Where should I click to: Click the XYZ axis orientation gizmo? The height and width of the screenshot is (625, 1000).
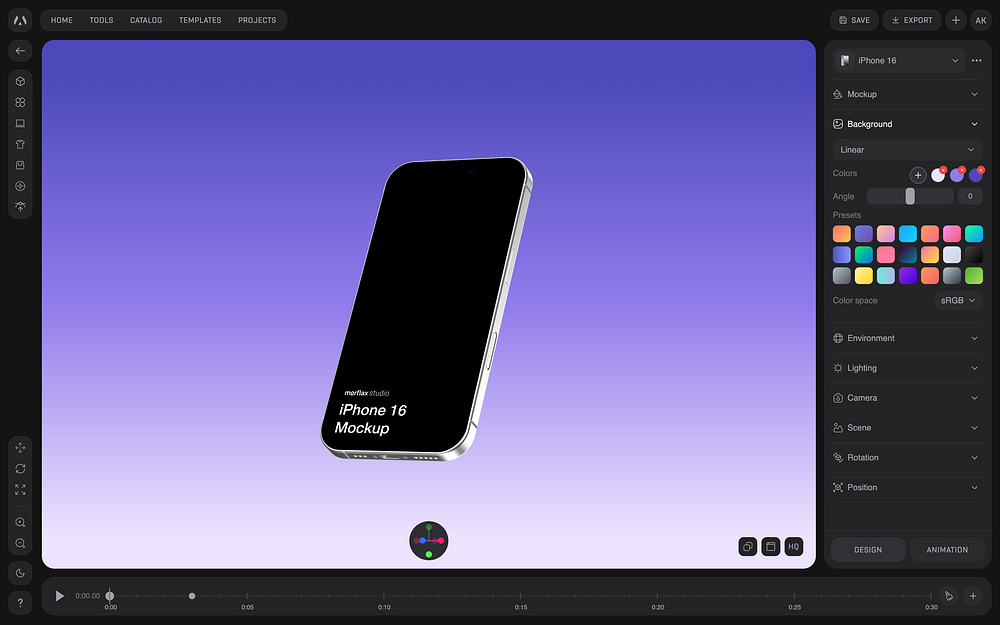click(429, 541)
